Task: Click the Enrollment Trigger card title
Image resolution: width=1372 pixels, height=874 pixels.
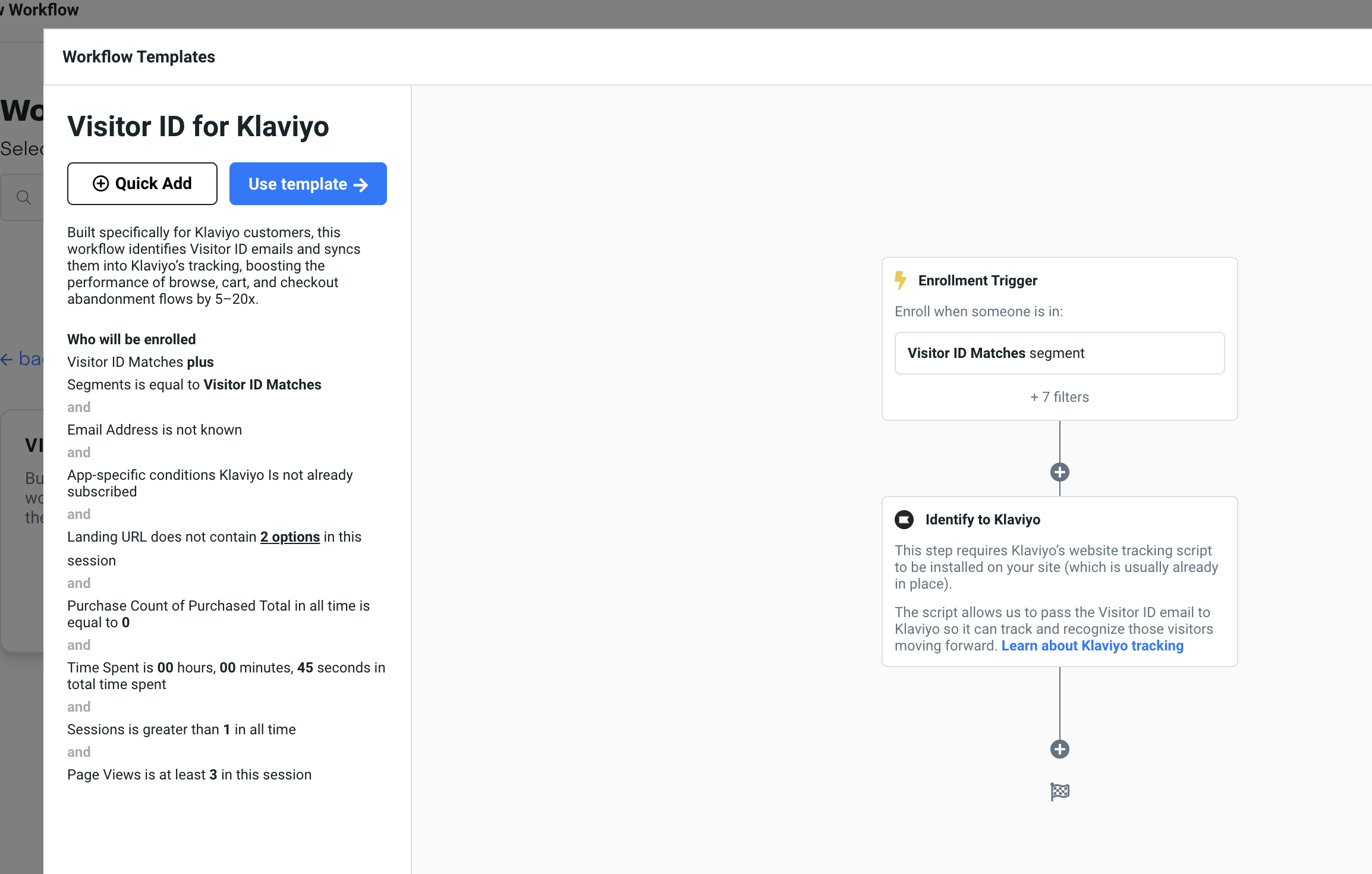Action: (977, 281)
